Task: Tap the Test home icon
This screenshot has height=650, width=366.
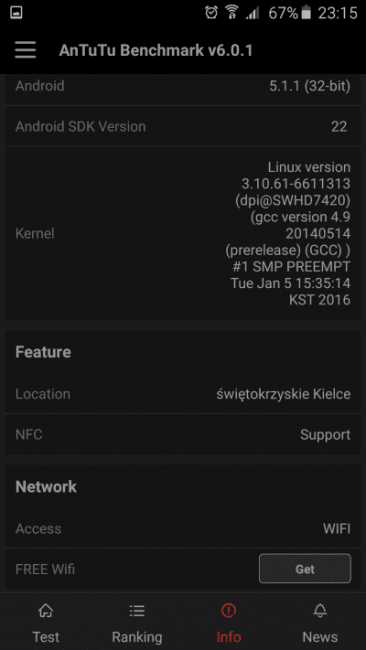Action: pyautogui.click(x=46, y=610)
